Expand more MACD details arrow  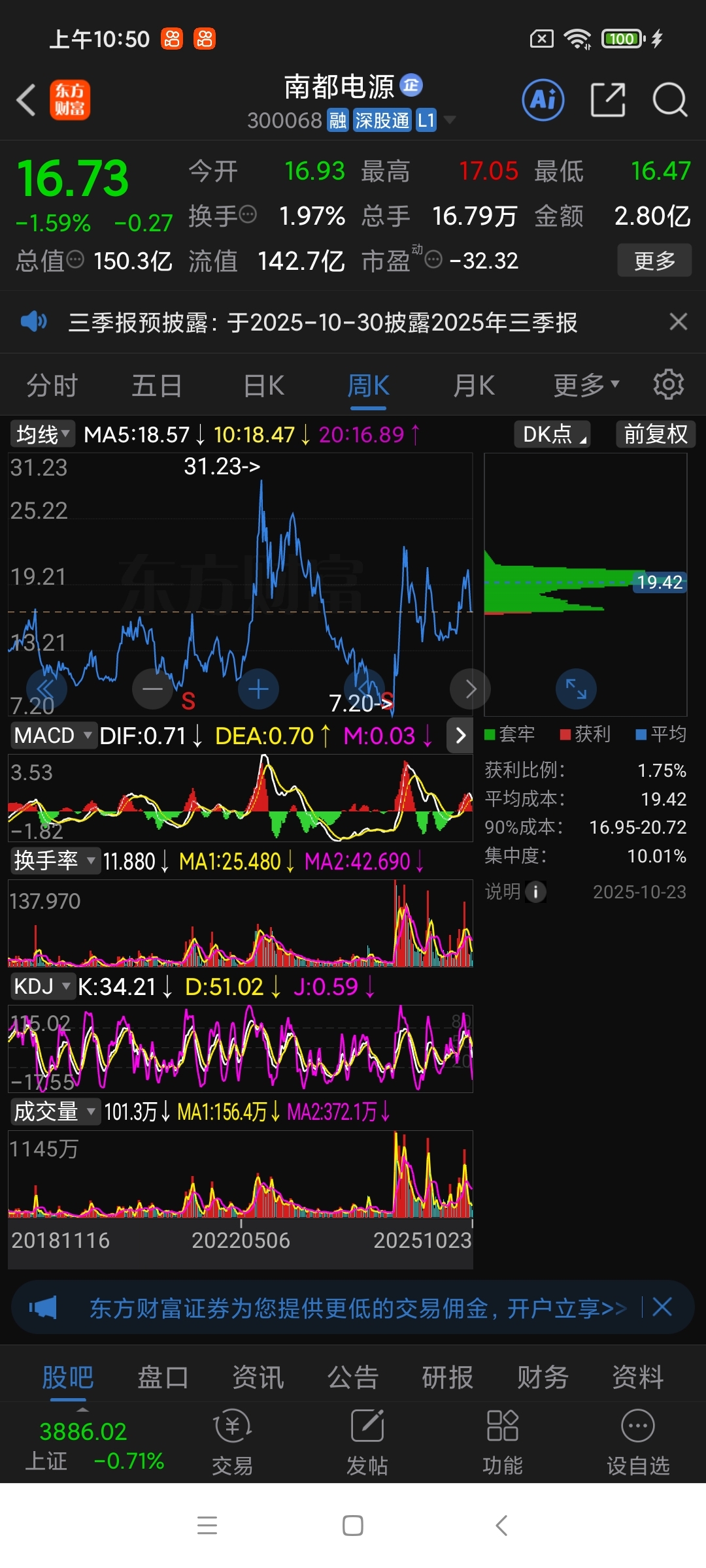click(x=460, y=736)
